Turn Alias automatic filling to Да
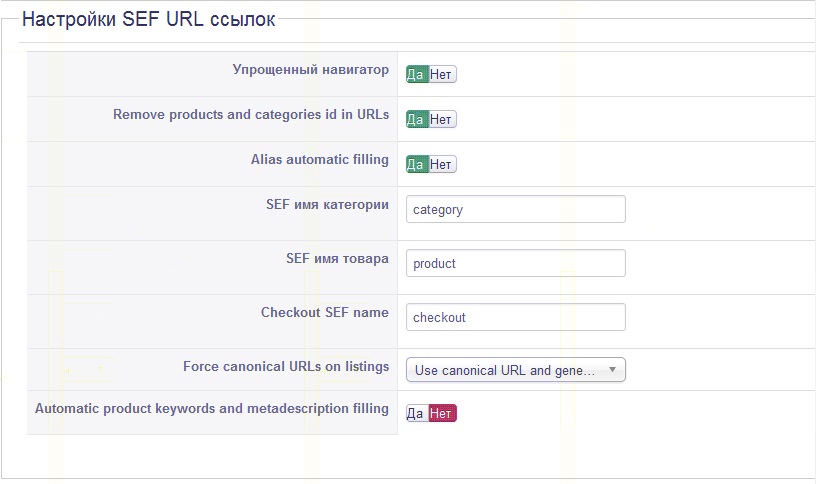This screenshot has height=484, width=816. (x=417, y=164)
